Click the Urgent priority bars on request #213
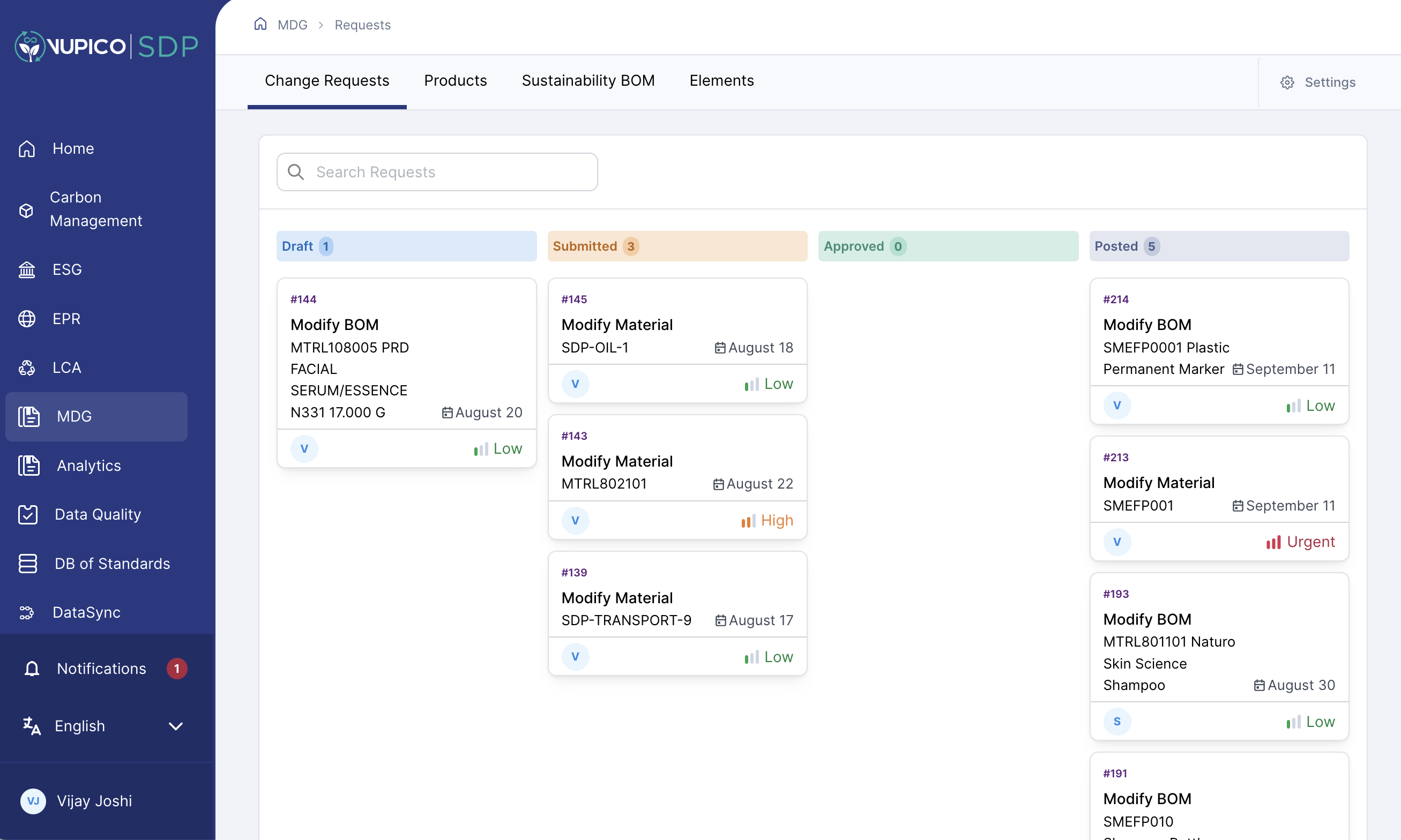 (1273, 542)
